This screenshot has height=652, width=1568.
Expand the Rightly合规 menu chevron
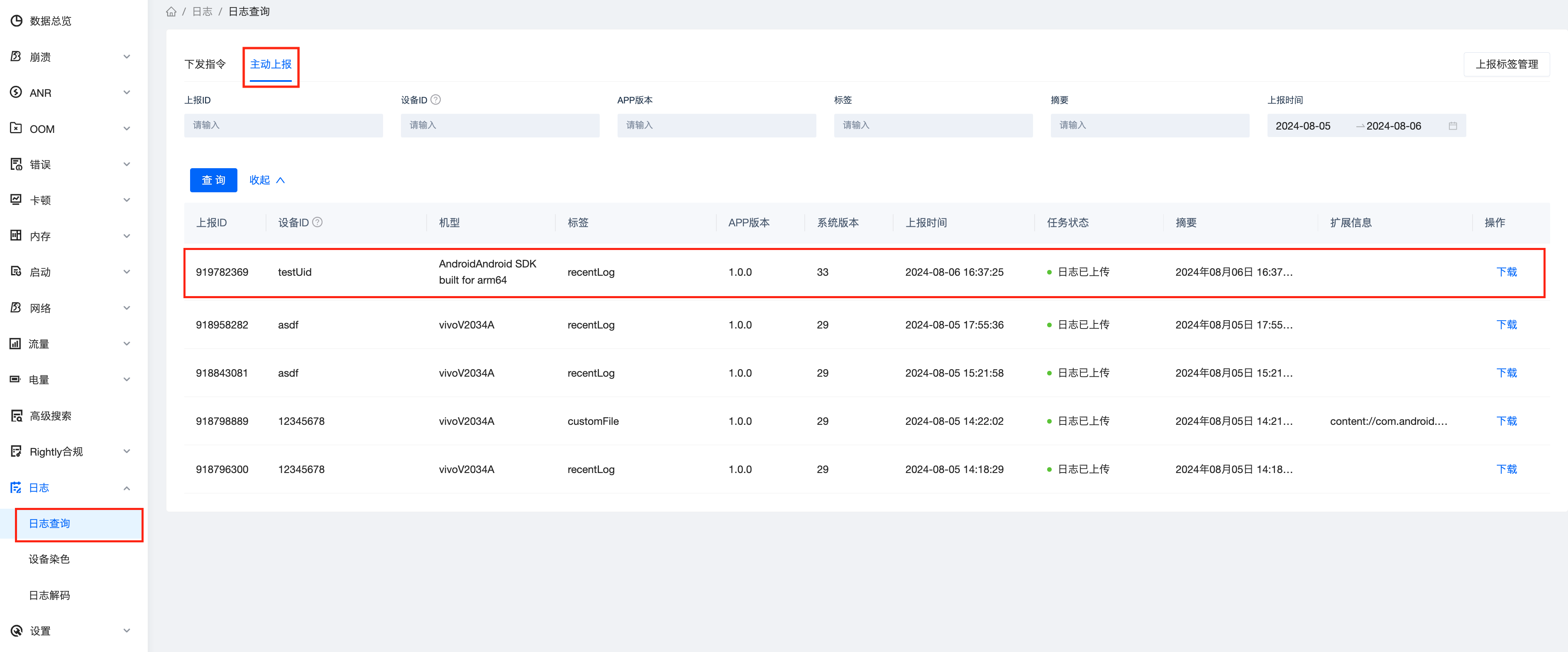click(127, 451)
